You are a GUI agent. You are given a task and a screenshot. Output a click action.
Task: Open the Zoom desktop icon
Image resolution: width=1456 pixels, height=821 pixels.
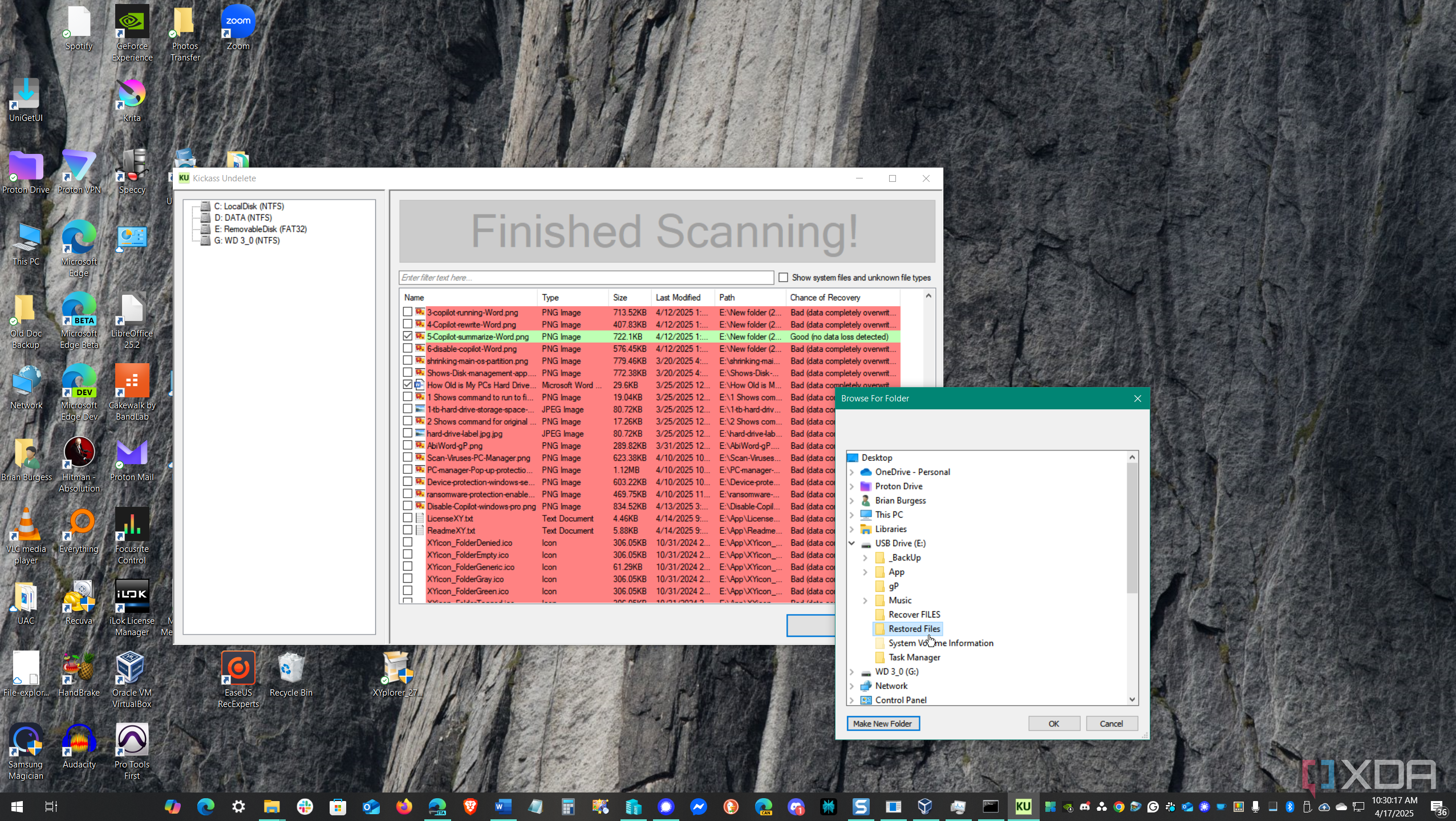238,28
